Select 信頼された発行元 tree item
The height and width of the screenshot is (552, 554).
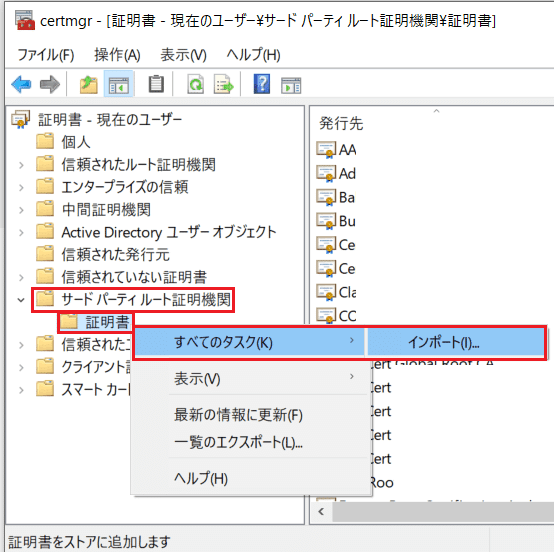[x=115, y=254]
